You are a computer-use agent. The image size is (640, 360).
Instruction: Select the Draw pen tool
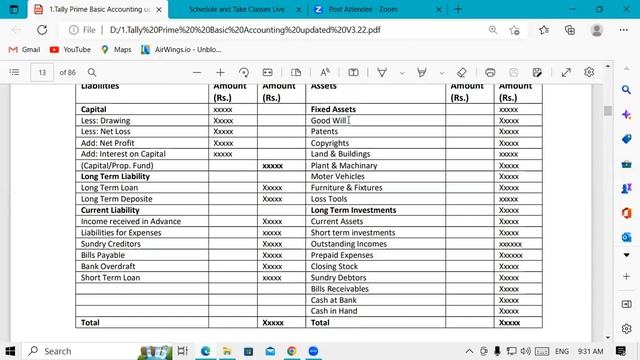[x=382, y=72]
